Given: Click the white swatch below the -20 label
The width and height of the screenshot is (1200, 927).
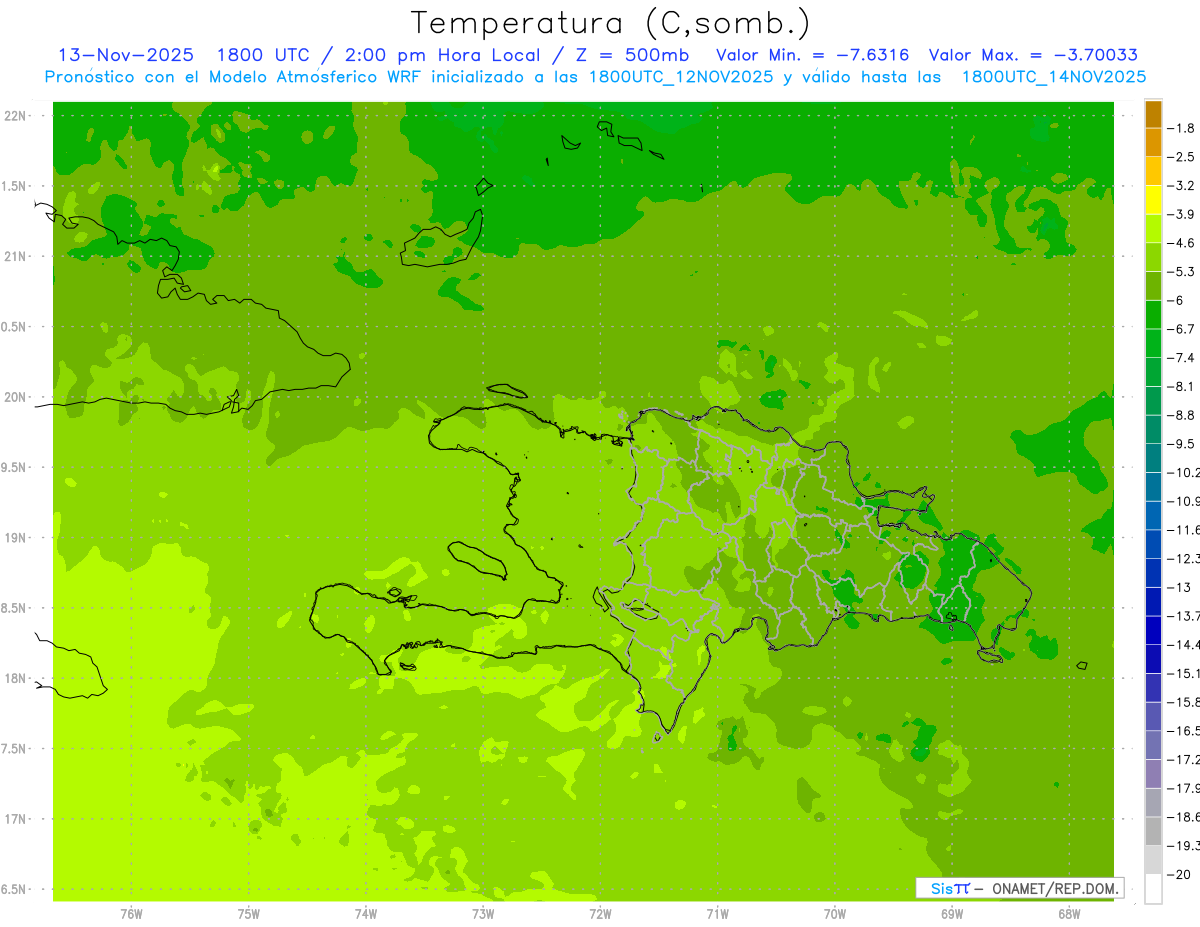Looking at the screenshot, I should [x=1153, y=889].
